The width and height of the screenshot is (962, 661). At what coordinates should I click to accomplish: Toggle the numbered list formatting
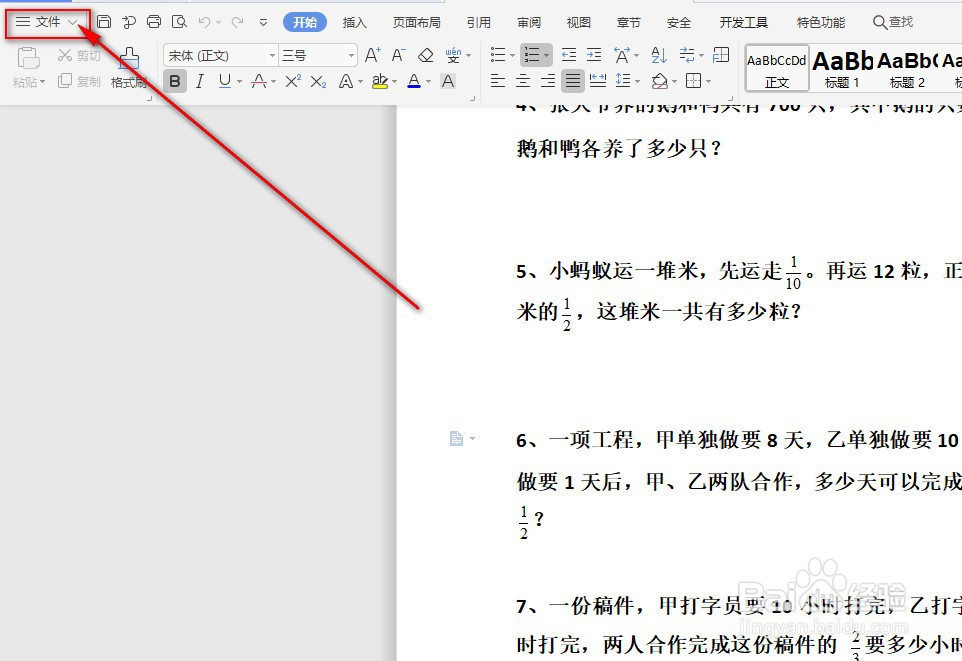pos(533,54)
